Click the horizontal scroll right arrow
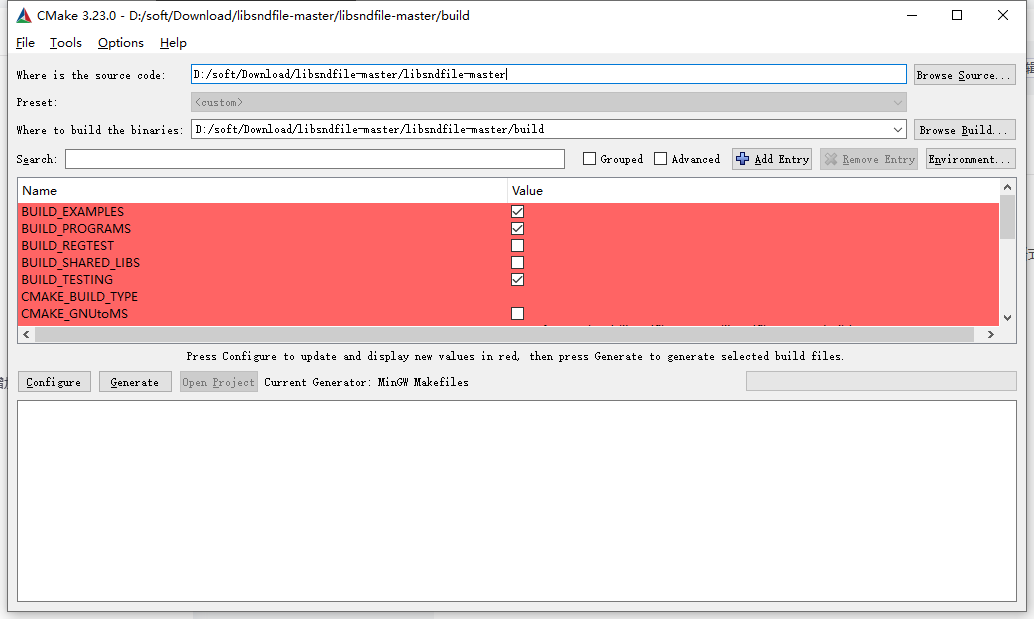The image size is (1034, 619). [x=990, y=334]
